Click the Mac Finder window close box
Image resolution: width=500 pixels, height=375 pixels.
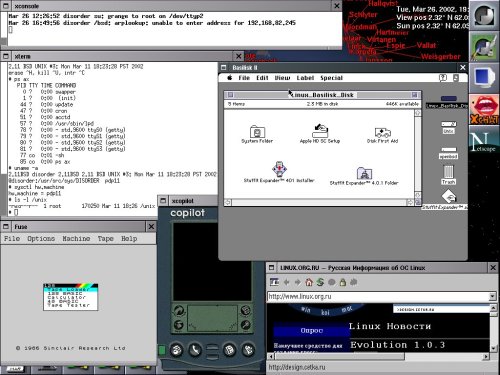(x=230, y=95)
